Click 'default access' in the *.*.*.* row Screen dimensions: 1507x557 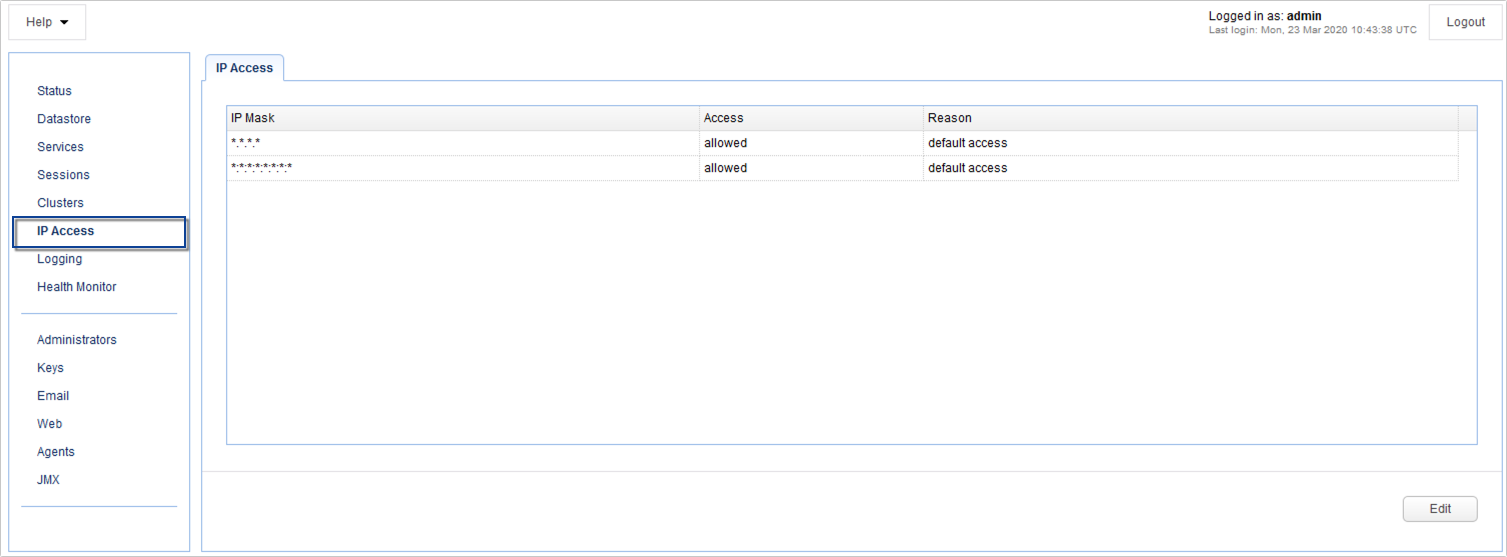pos(967,143)
